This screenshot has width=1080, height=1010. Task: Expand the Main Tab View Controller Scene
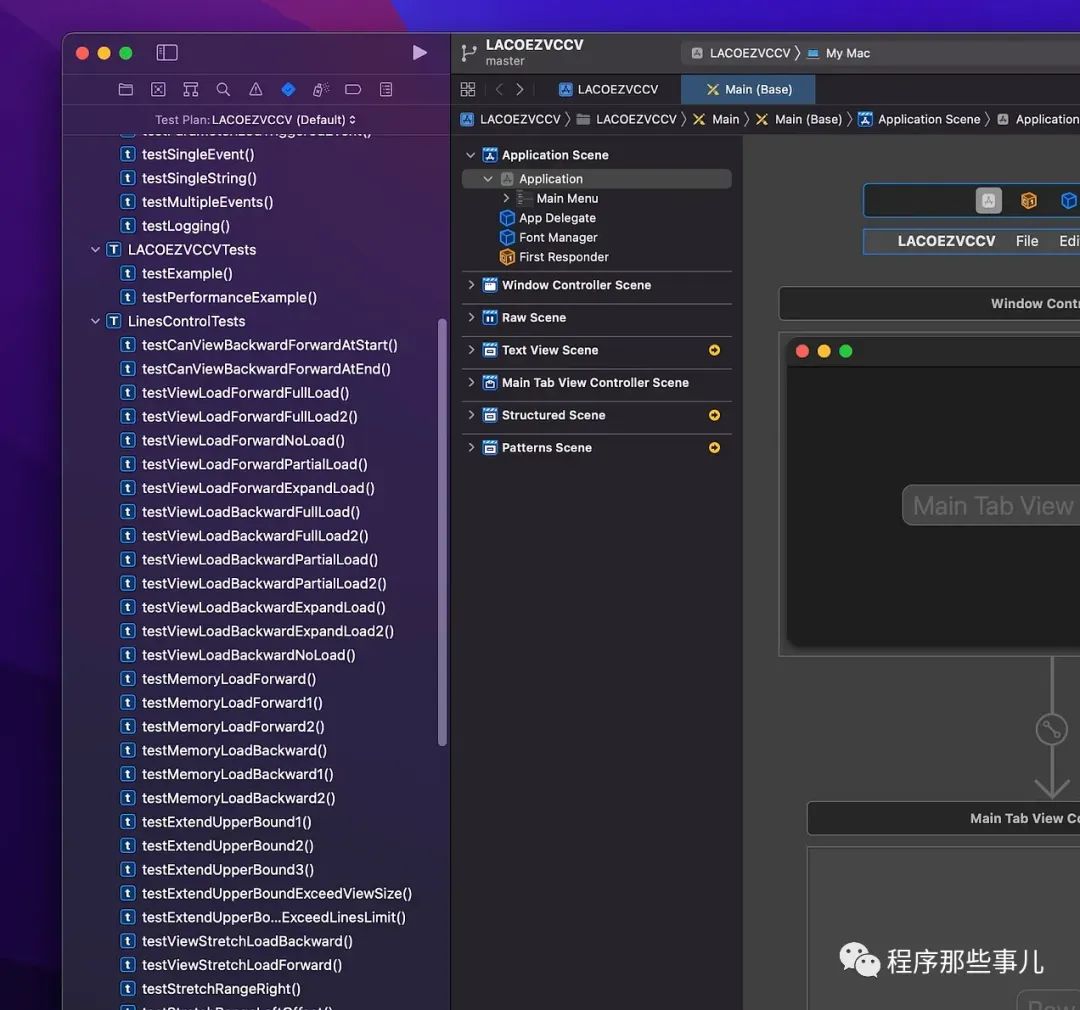tap(471, 382)
